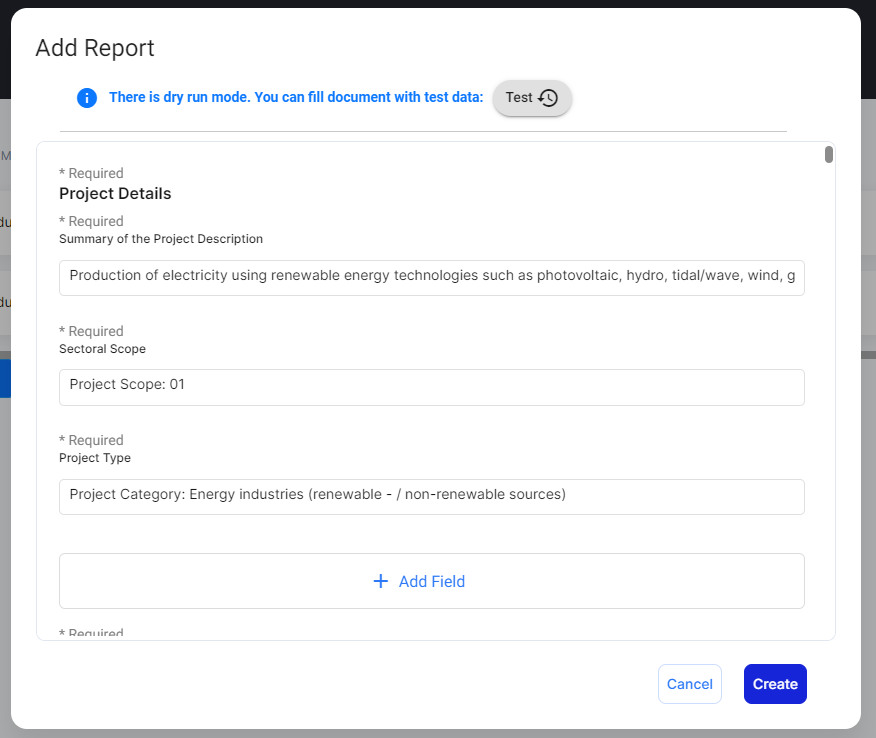This screenshot has width=876, height=738.
Task: Cancel the Add Report dialog
Action: coord(689,684)
